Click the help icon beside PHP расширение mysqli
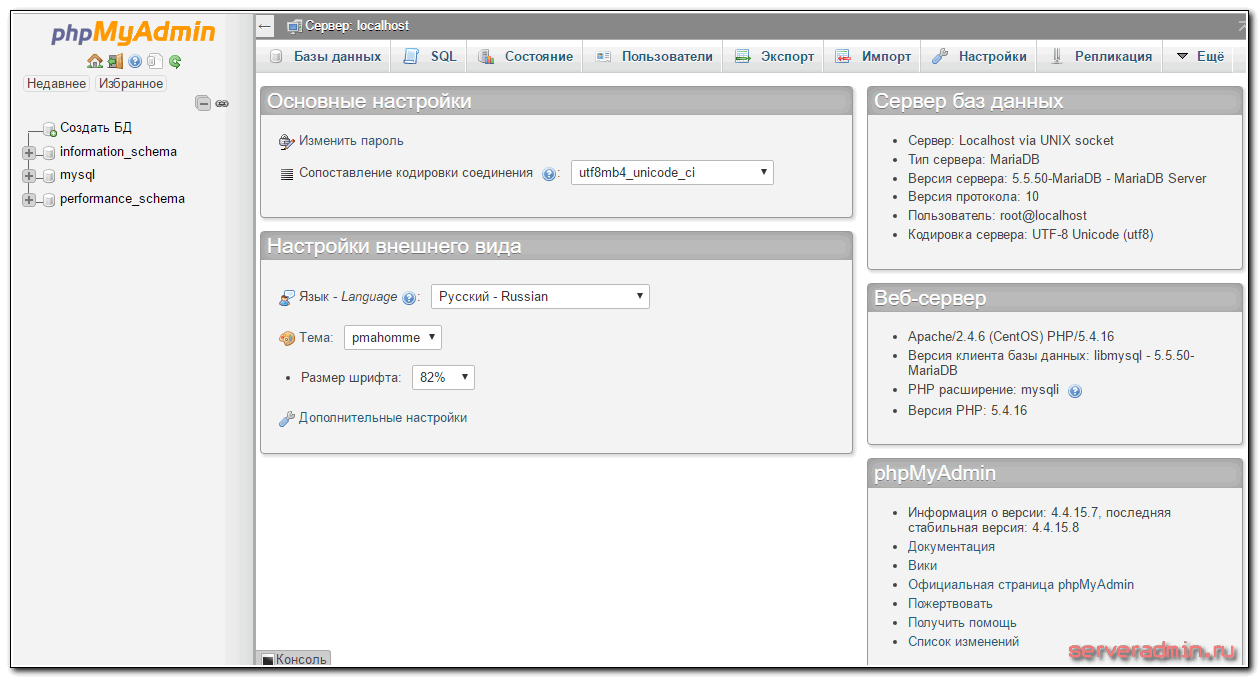 1075,391
